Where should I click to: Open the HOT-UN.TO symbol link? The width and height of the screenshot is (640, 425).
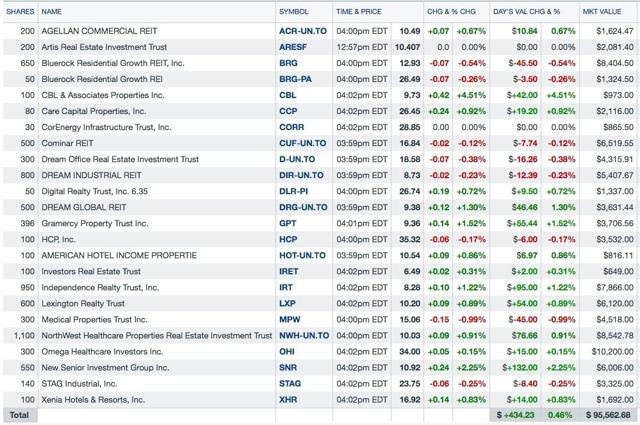[302, 256]
